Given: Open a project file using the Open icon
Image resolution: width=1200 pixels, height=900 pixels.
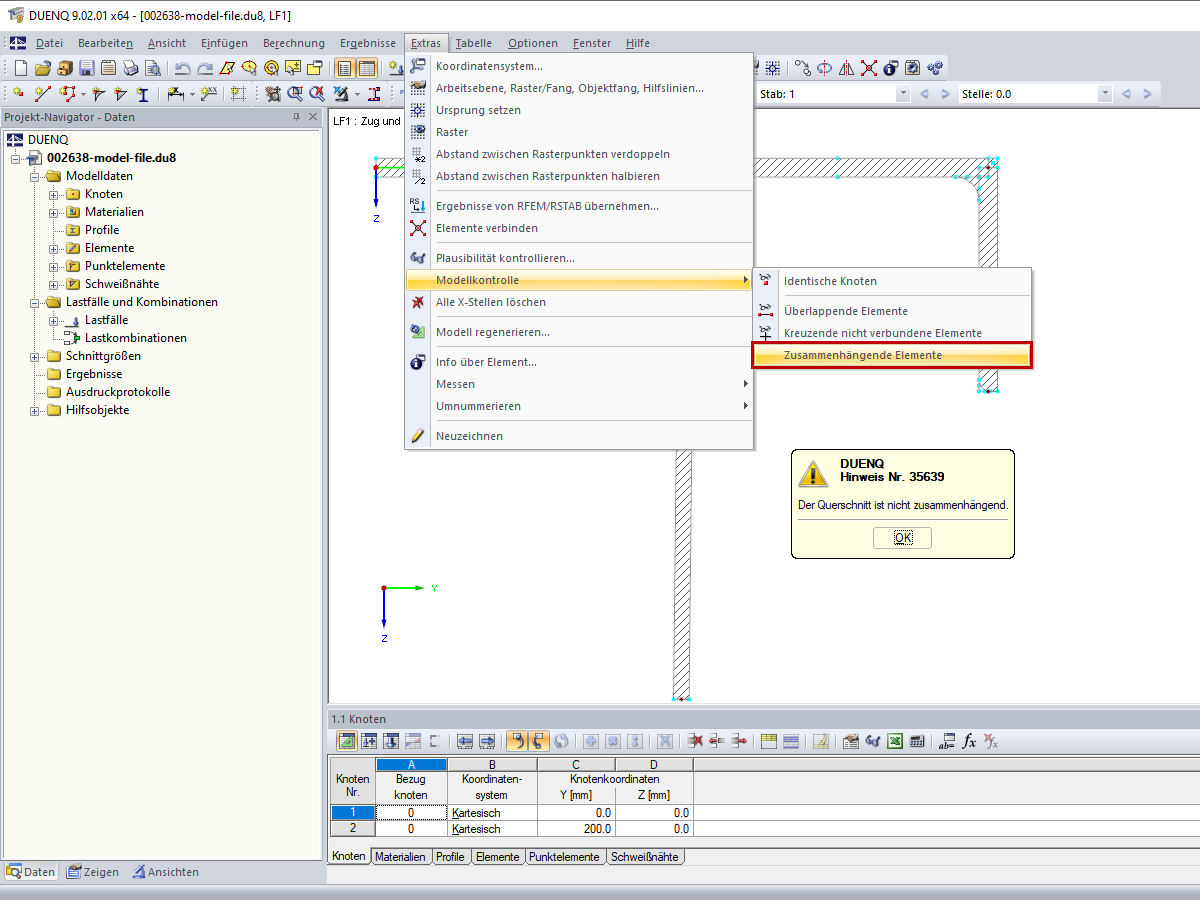Looking at the screenshot, I should 42,68.
